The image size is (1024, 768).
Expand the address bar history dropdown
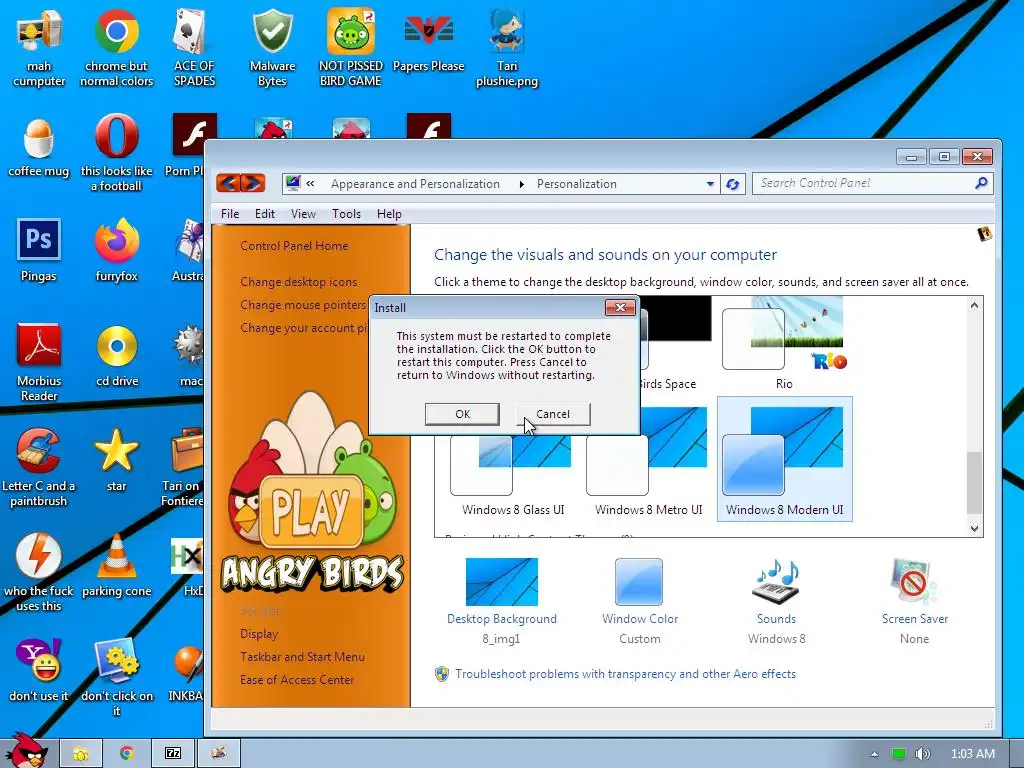(x=711, y=184)
